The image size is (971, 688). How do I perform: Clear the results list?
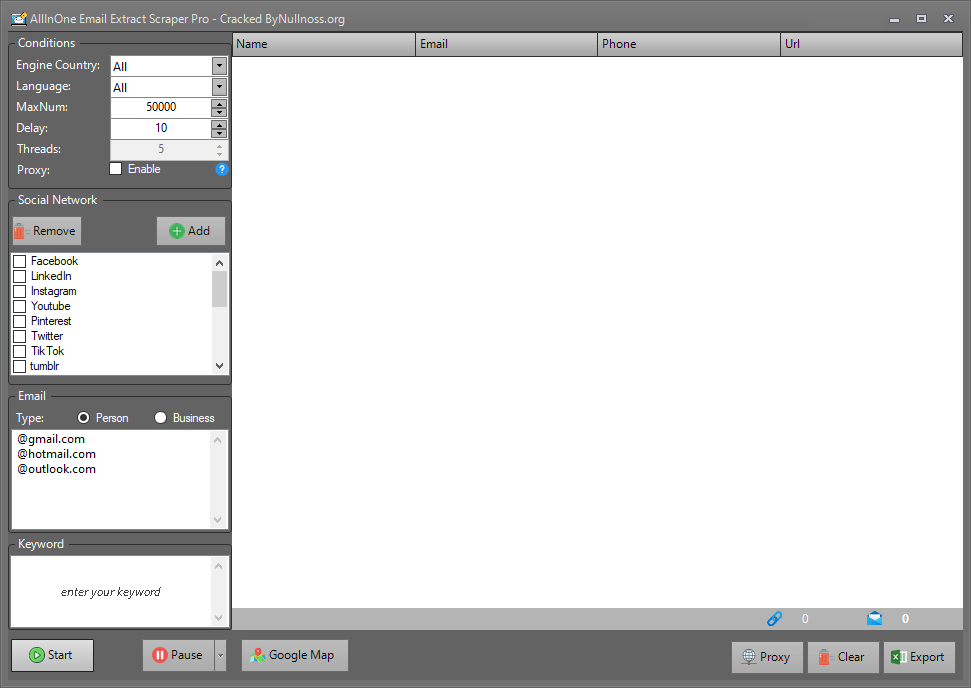843,657
